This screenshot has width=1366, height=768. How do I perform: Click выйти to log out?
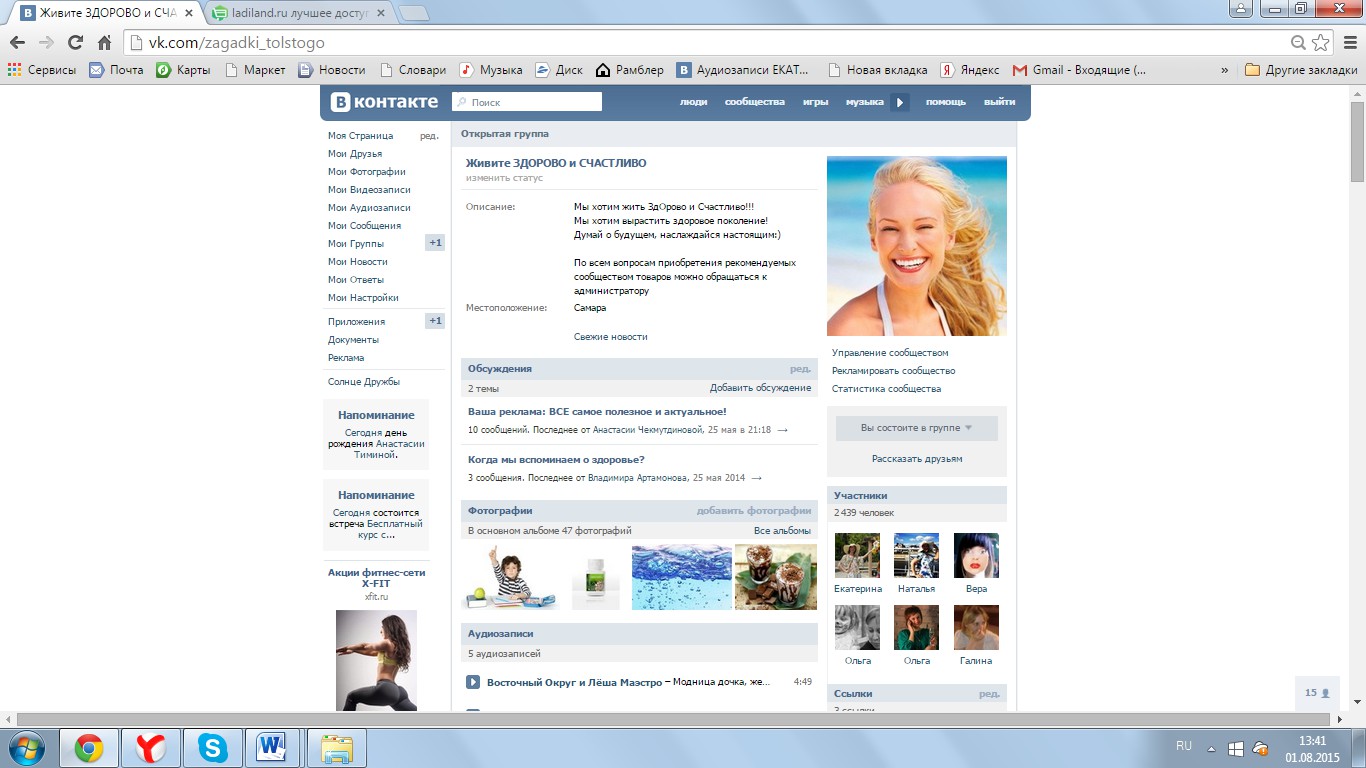pos(999,102)
